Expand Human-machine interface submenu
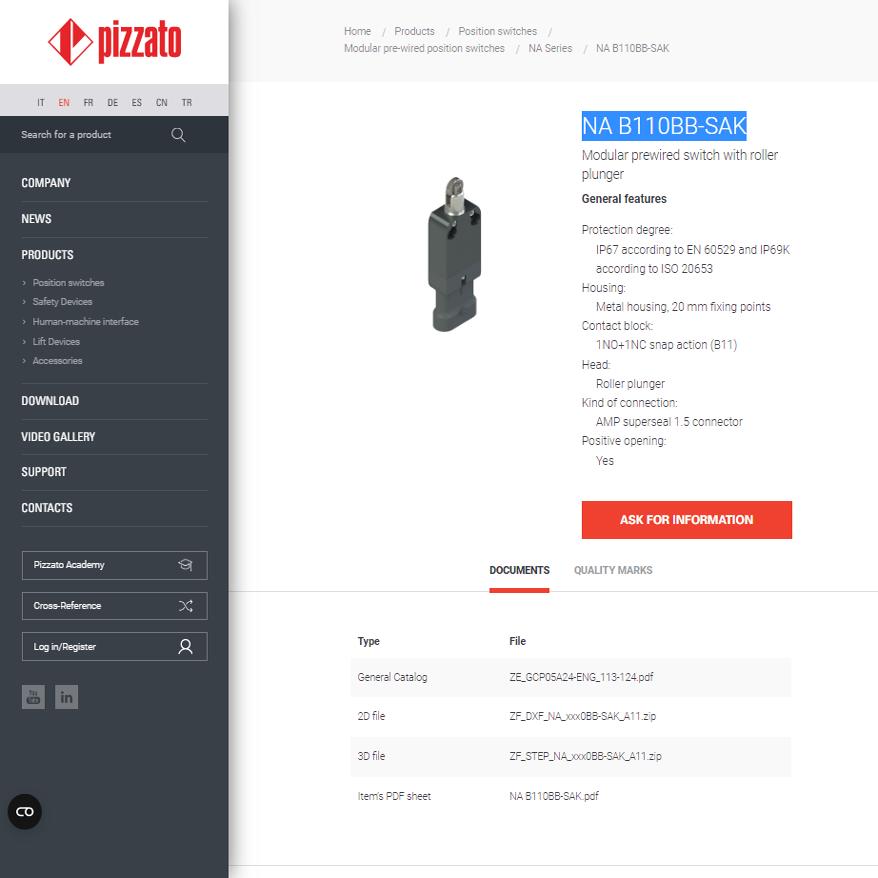Image resolution: width=878 pixels, height=878 pixels. click(x=86, y=322)
